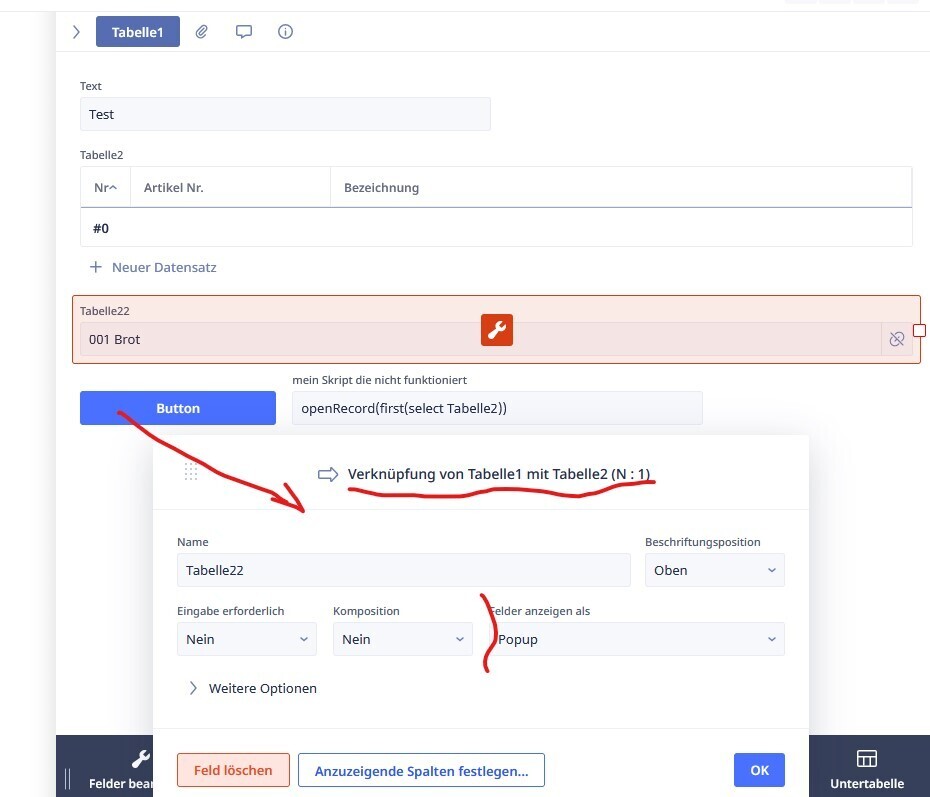Open the comments speech bubble icon

click(x=244, y=32)
